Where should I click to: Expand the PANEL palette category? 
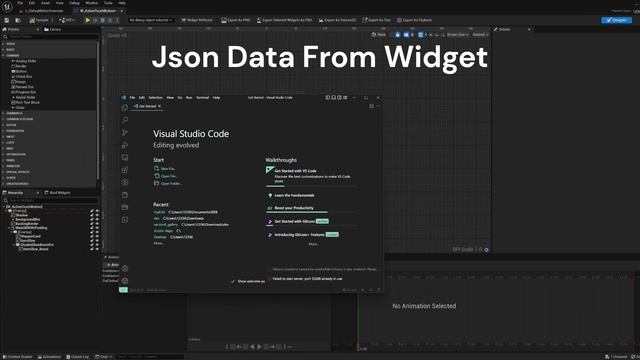(3, 160)
